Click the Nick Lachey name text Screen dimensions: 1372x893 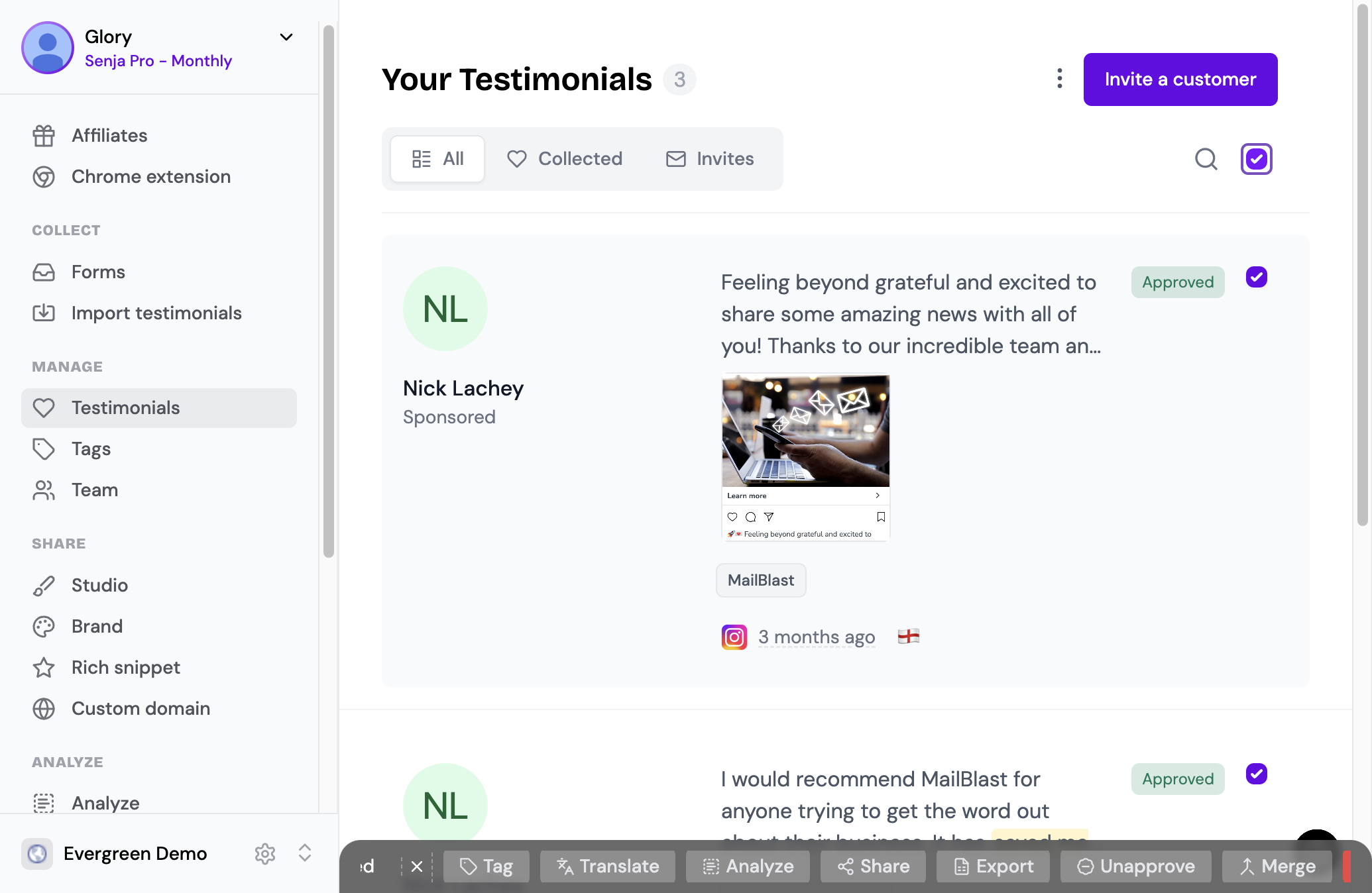pos(463,388)
